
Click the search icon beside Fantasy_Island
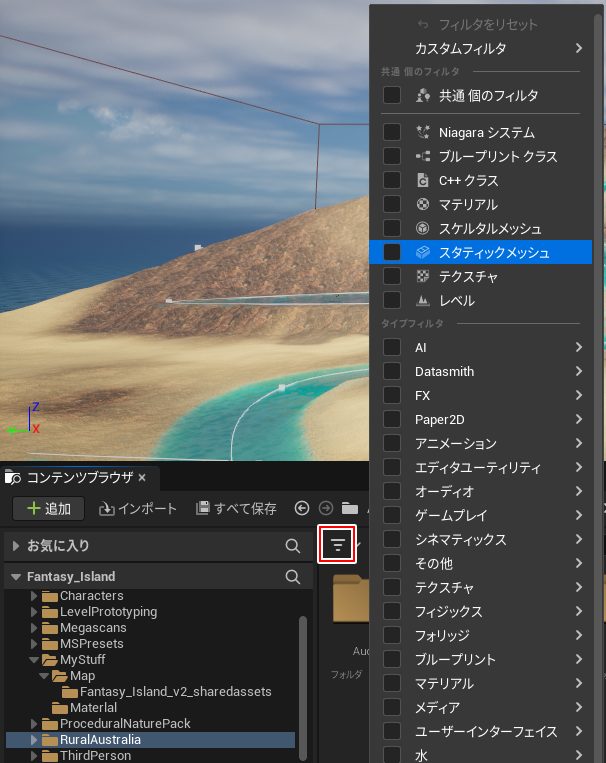click(x=292, y=577)
